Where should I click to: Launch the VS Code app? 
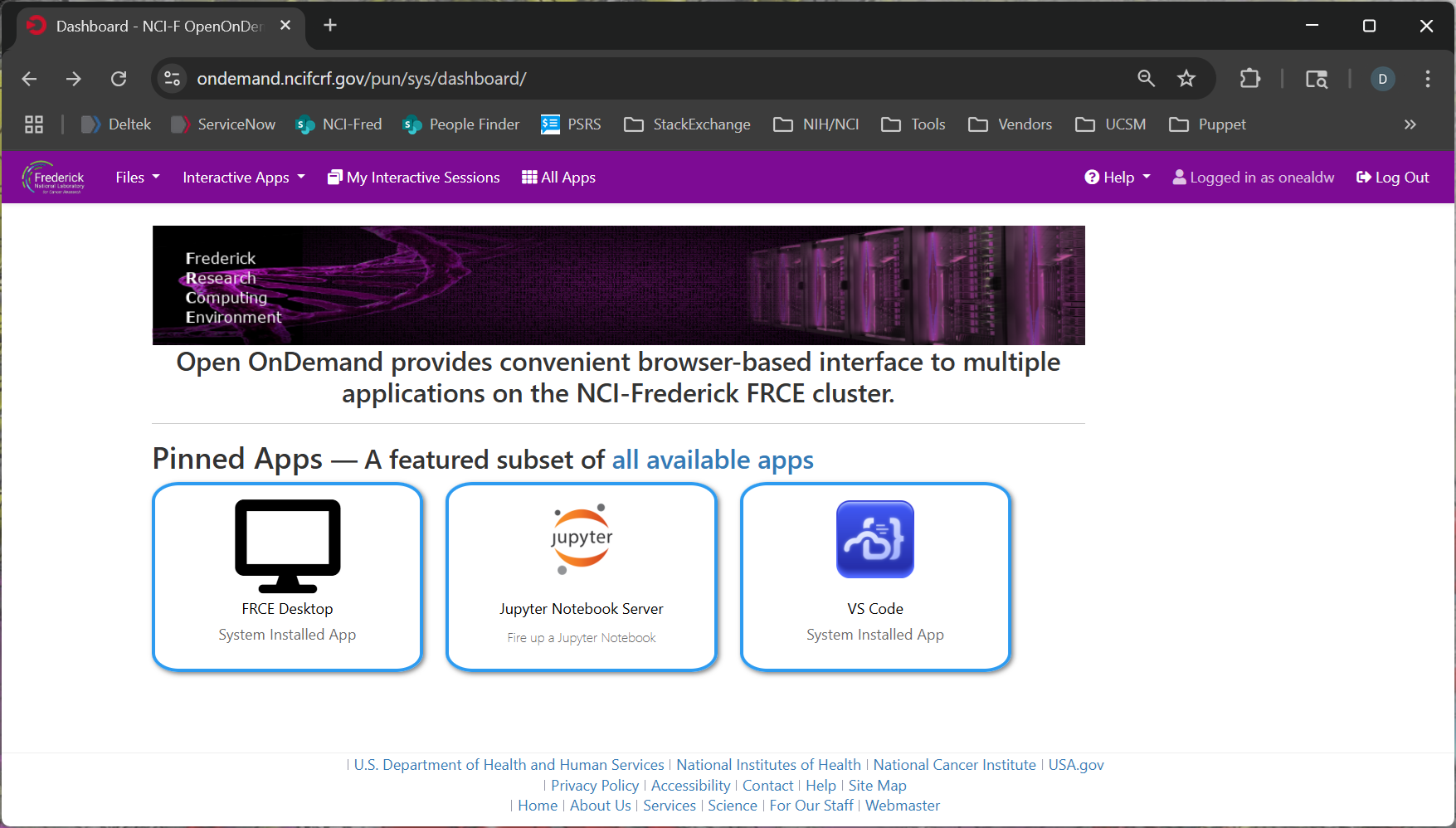tap(874, 577)
